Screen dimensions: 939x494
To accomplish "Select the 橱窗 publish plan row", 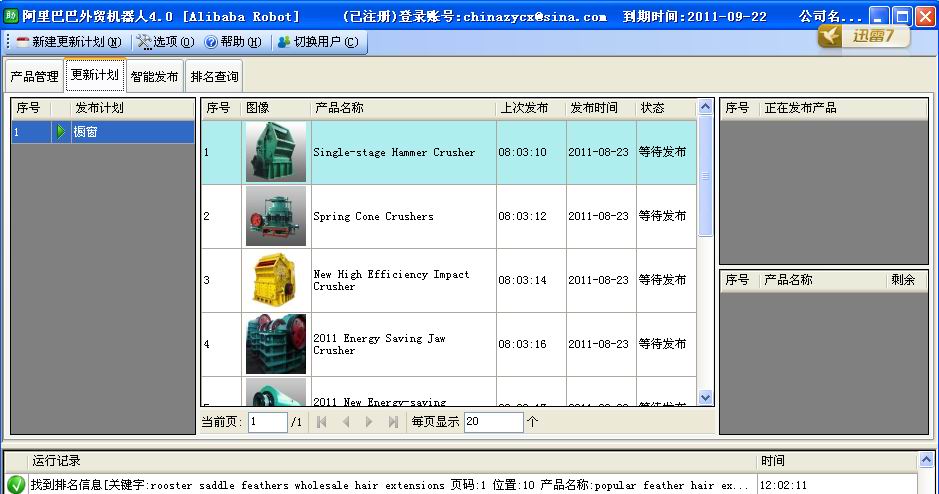I will (x=103, y=132).
